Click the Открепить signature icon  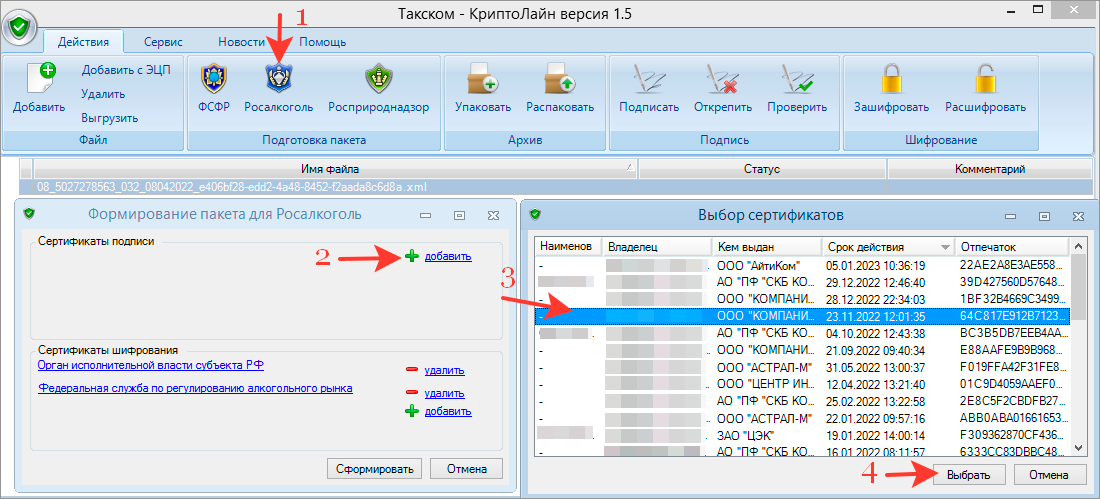(723, 78)
